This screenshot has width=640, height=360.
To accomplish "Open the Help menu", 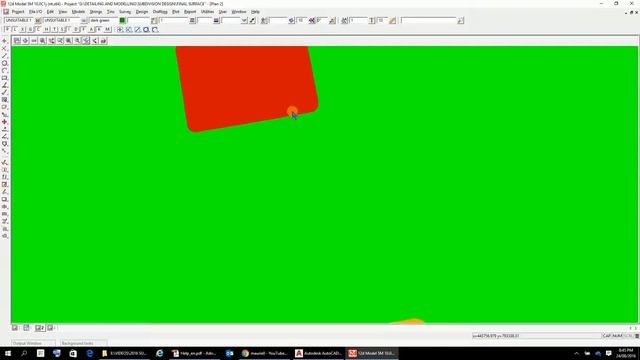I will [x=255, y=12].
